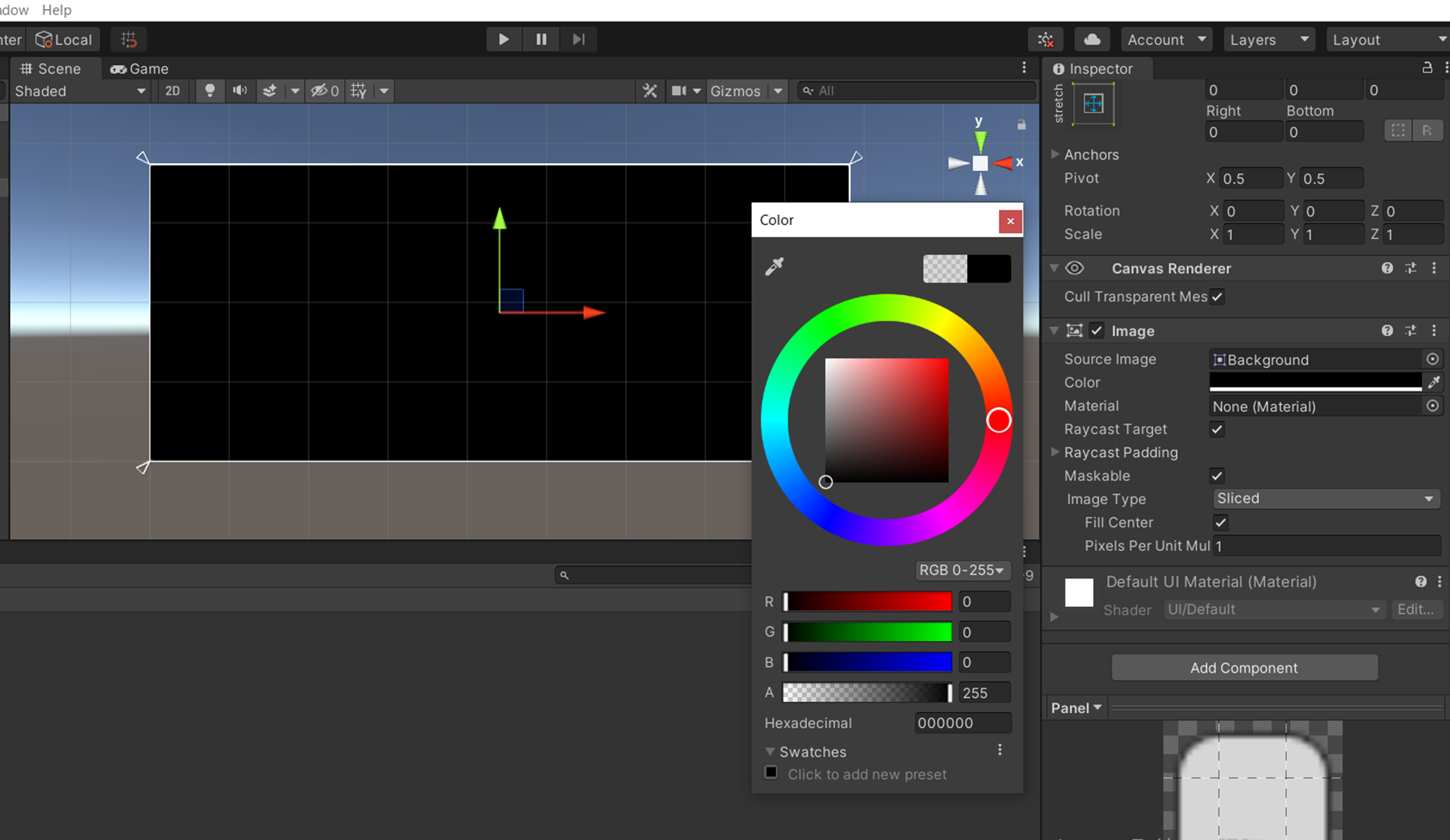Disable Cull Transparent Mesh on Canvas Renderer
This screenshot has height=840, width=1450.
click(x=1217, y=296)
